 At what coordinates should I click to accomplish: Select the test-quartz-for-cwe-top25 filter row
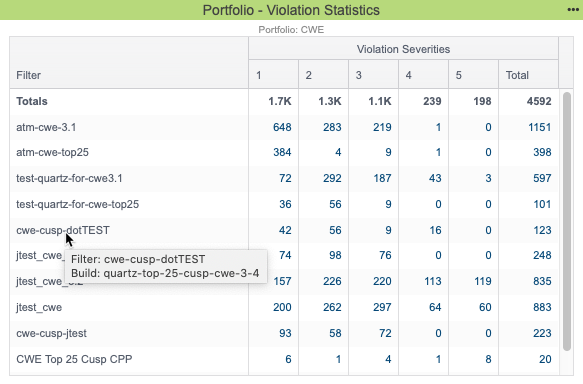[284, 204]
